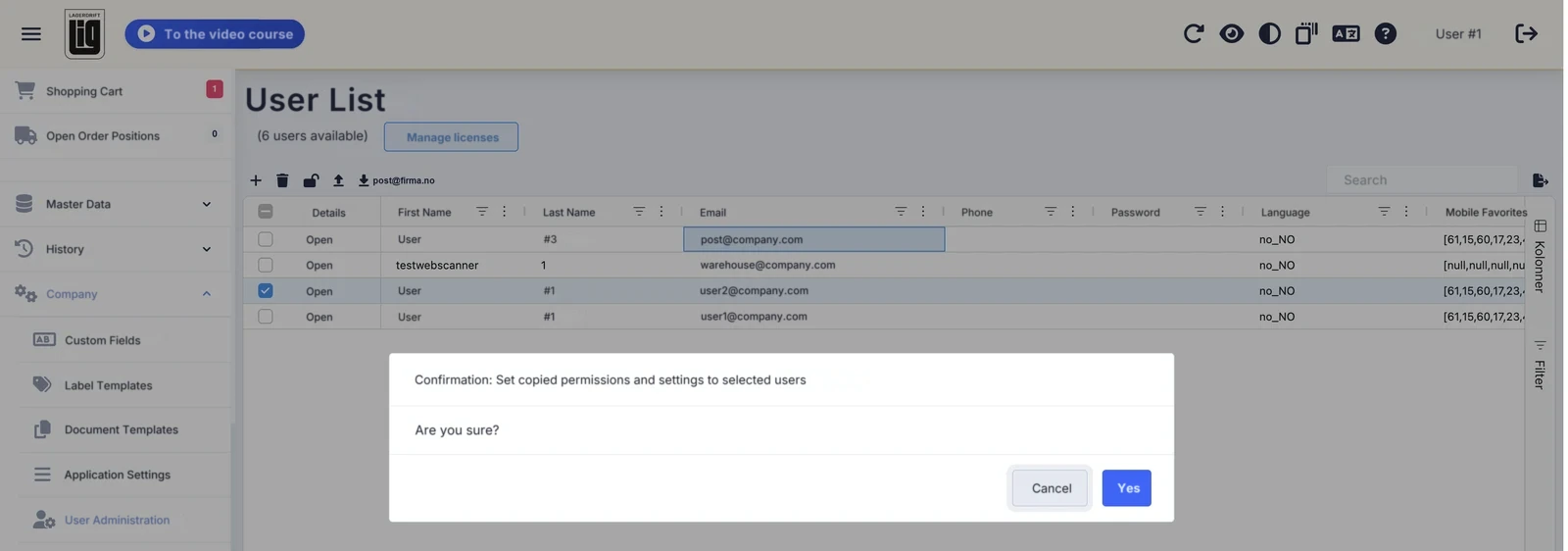Screen dimensions: 1568x551
Task: Click the post@company.com email cell
Action: 814,239
